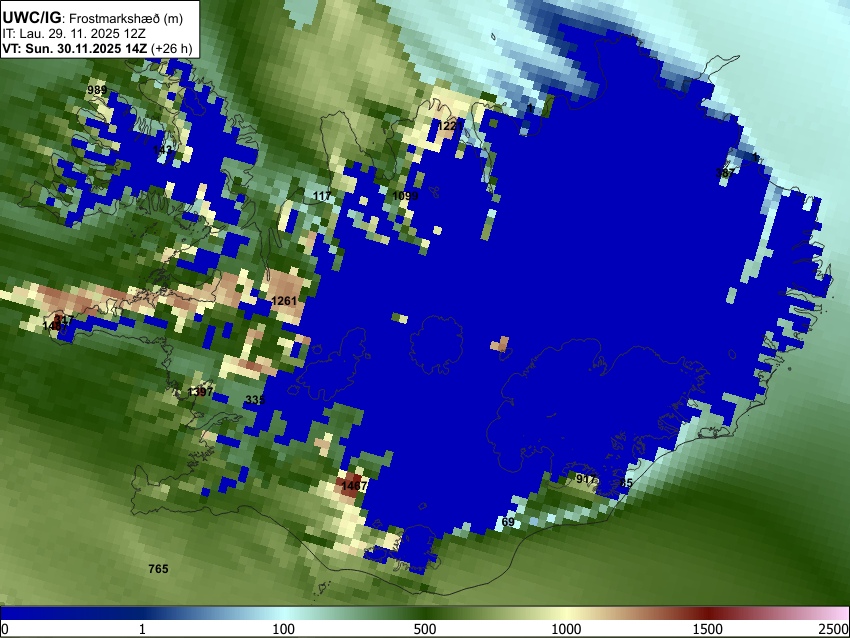Click the 1261 value label on the map
Viewport: 850px width, 638px height.
[x=284, y=301]
